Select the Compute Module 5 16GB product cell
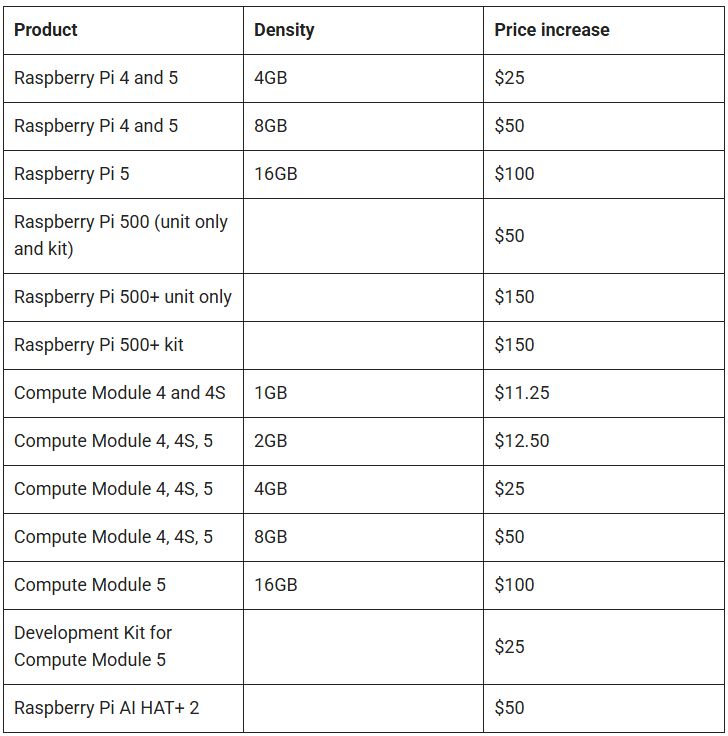 90,585
